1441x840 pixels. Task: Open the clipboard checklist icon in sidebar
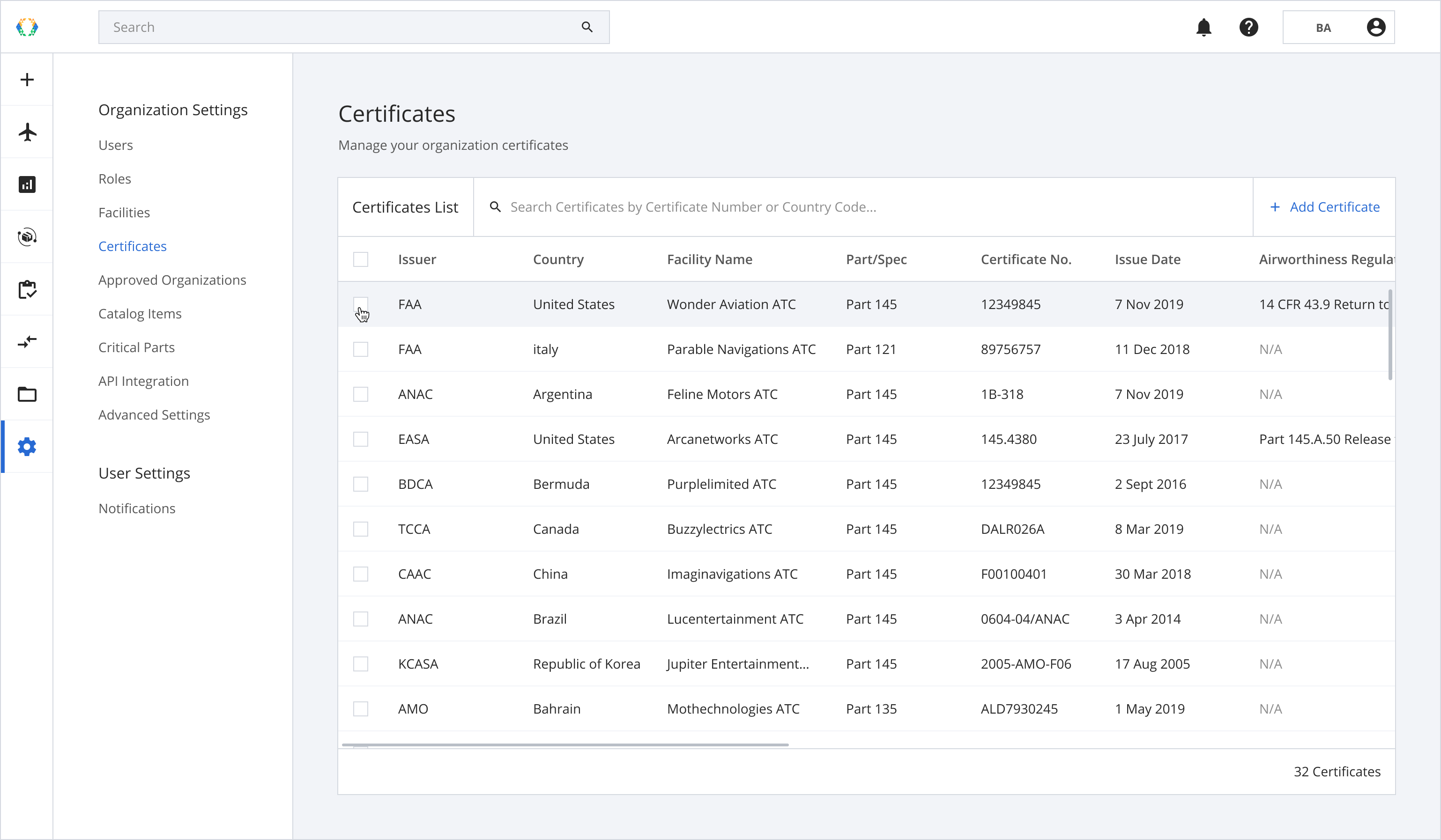(x=27, y=289)
